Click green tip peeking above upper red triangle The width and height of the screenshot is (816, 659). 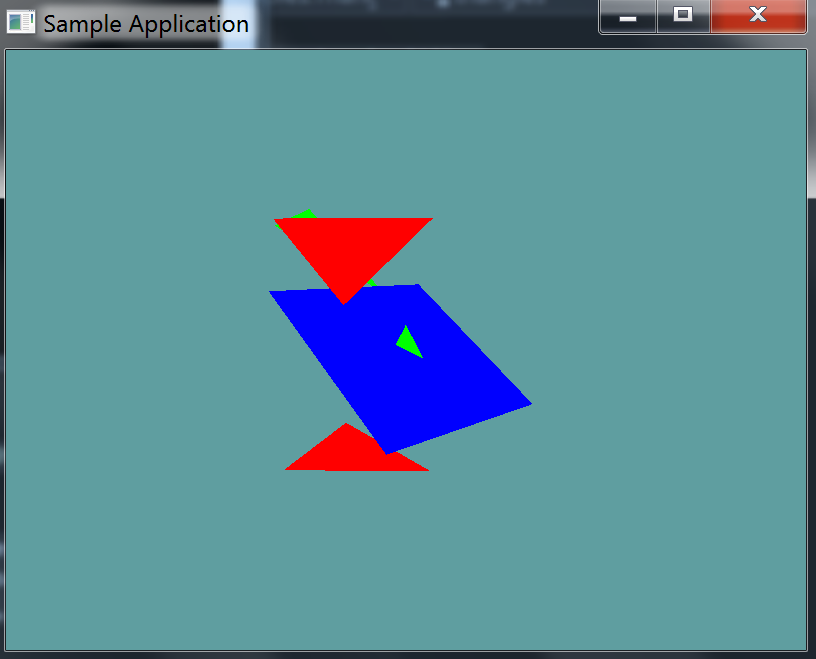coord(306,214)
